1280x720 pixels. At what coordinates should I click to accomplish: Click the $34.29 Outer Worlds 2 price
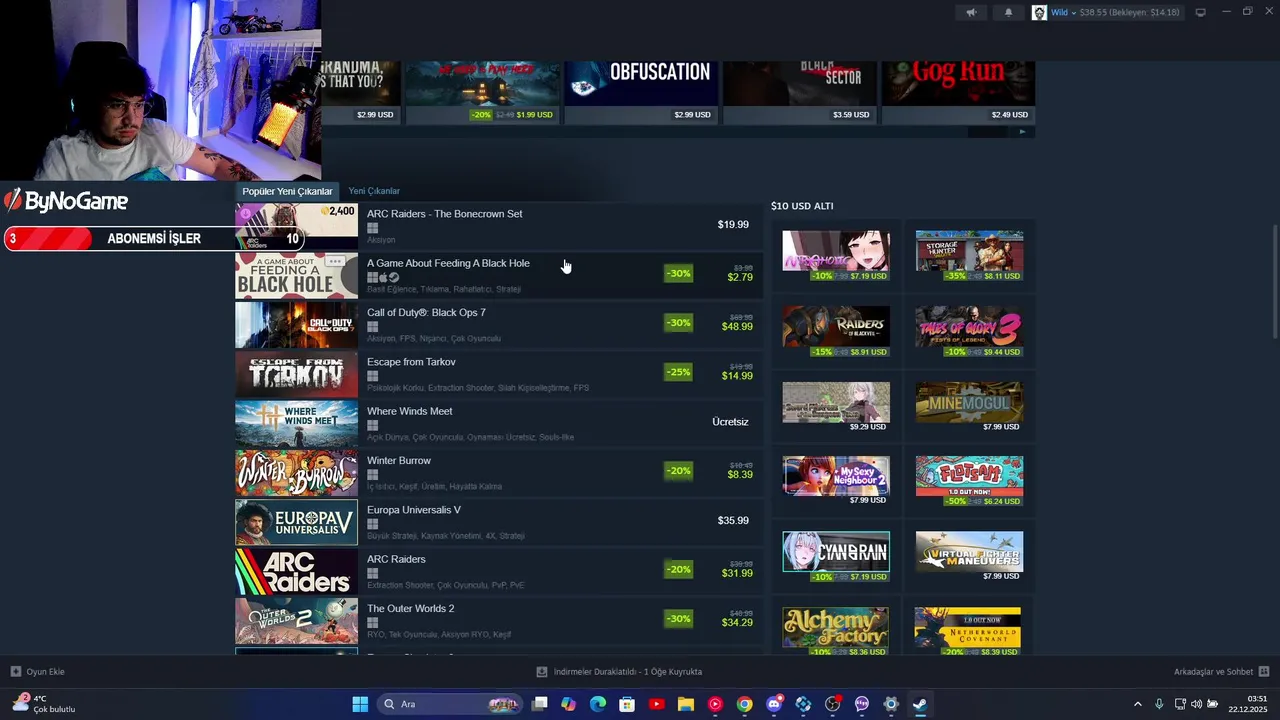pos(738,623)
